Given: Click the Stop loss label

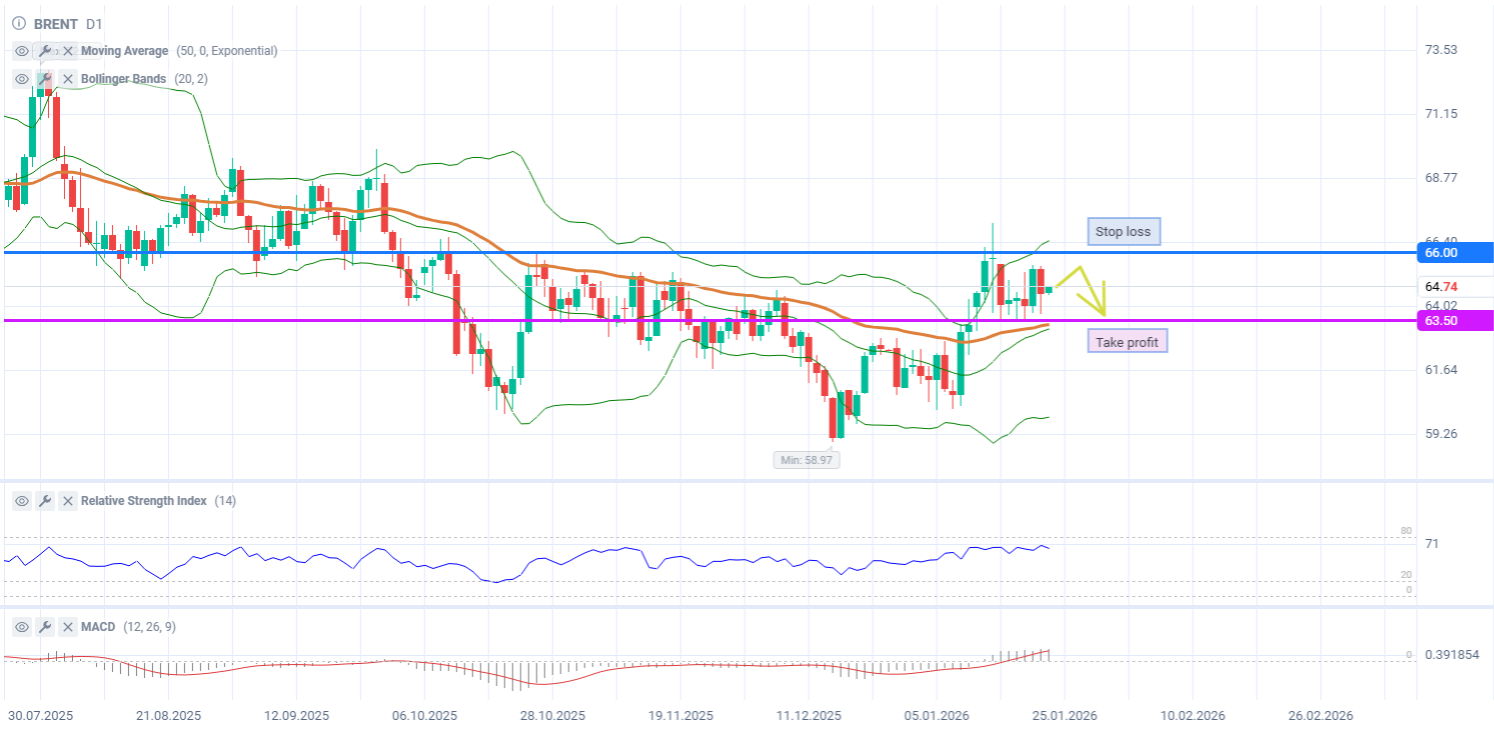Looking at the screenshot, I should coord(1123,232).
